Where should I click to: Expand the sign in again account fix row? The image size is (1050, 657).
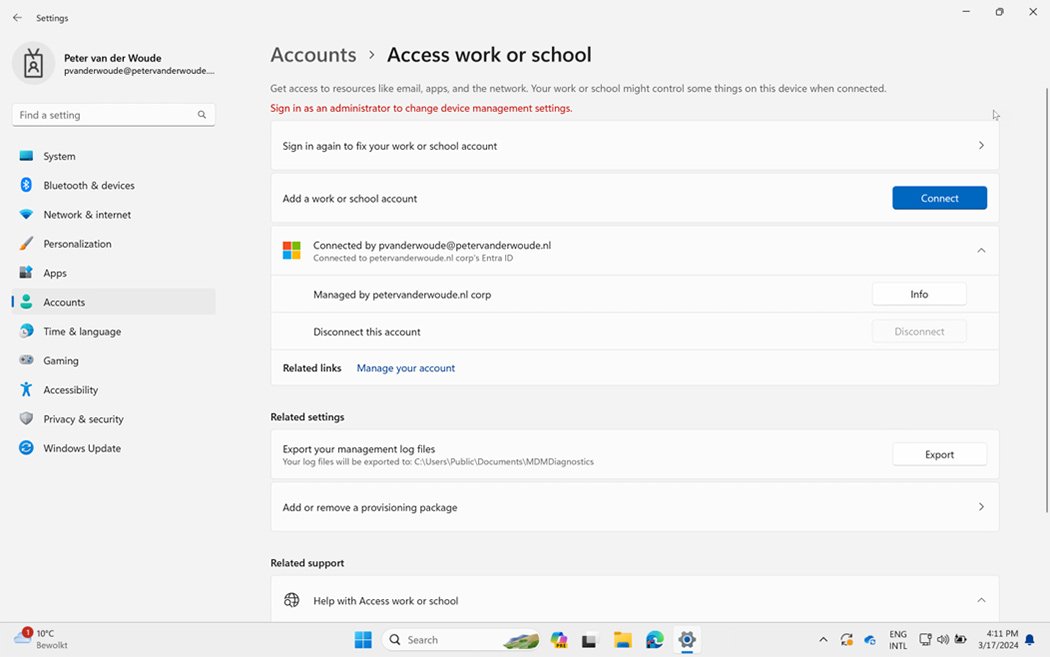point(981,145)
